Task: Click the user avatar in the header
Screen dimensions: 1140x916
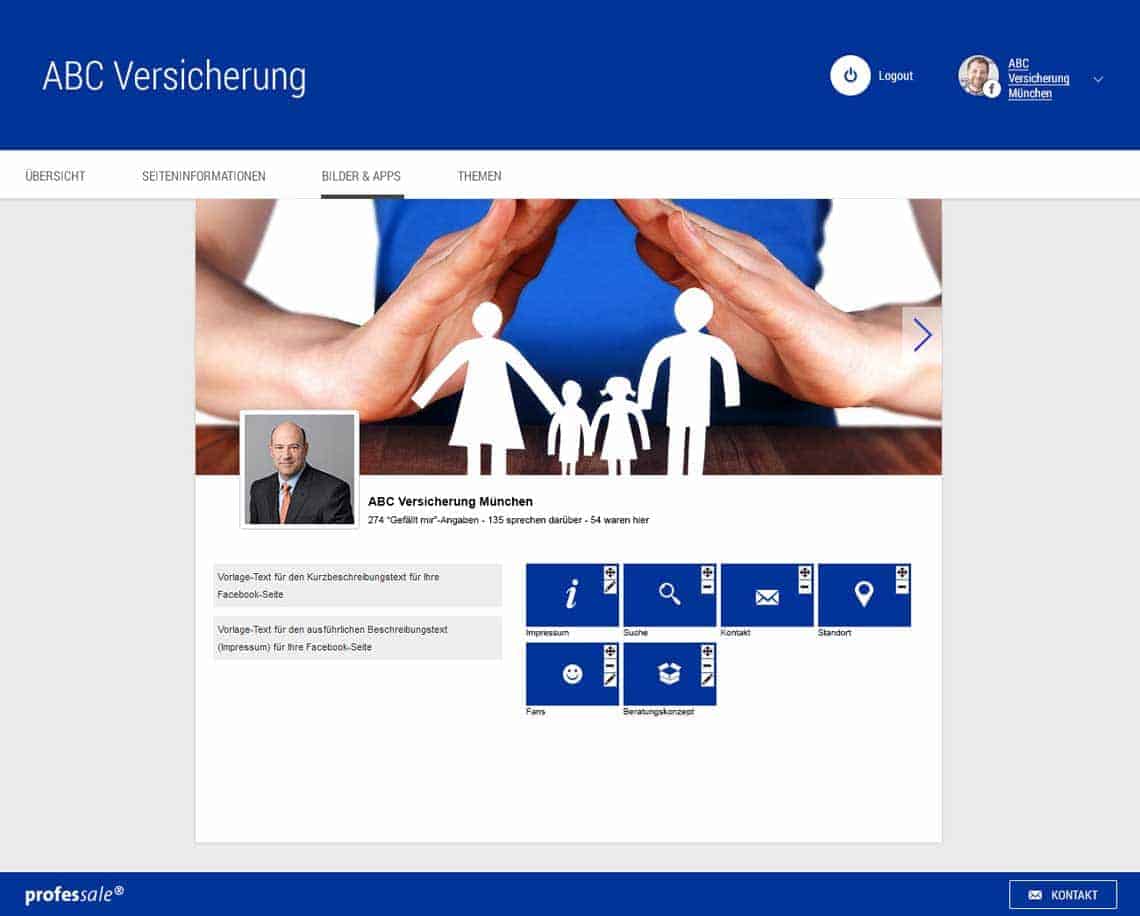Action: [x=979, y=76]
